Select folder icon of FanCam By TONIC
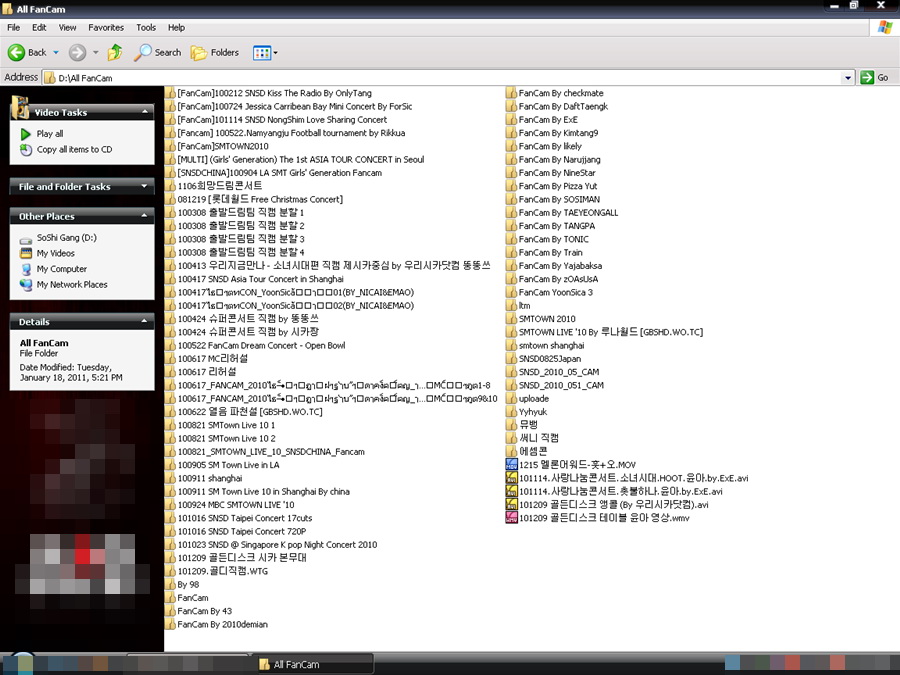Screen dimensions: 900x675 [511, 239]
